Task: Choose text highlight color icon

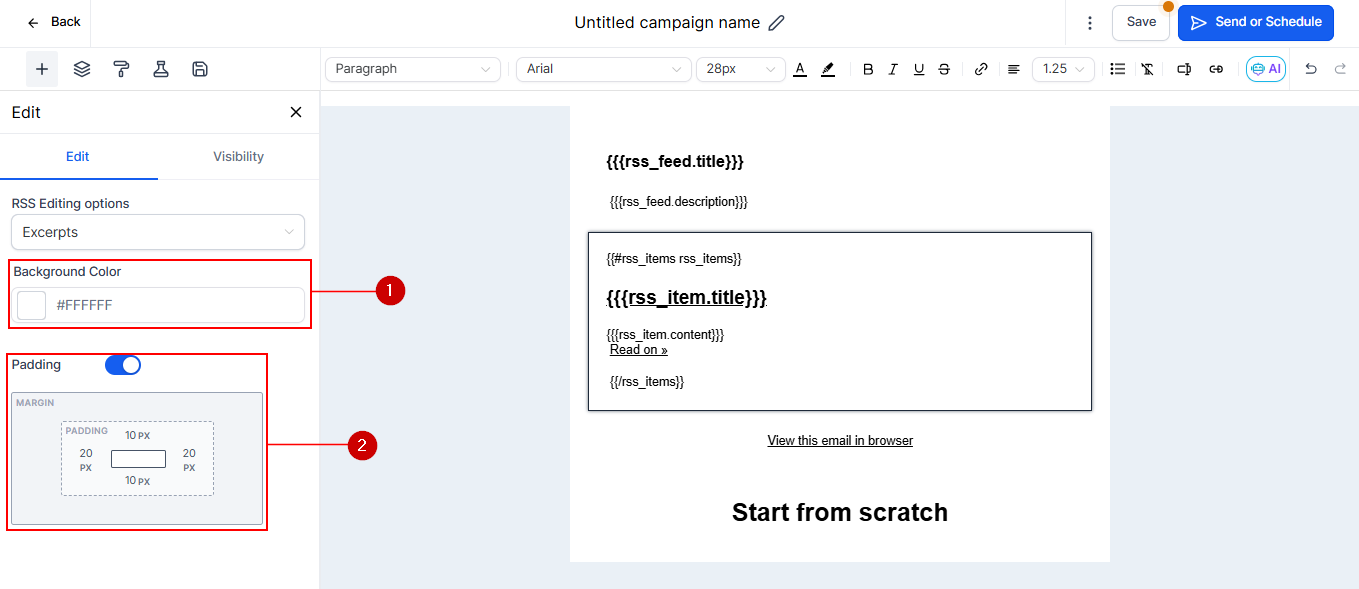Action: coord(828,69)
